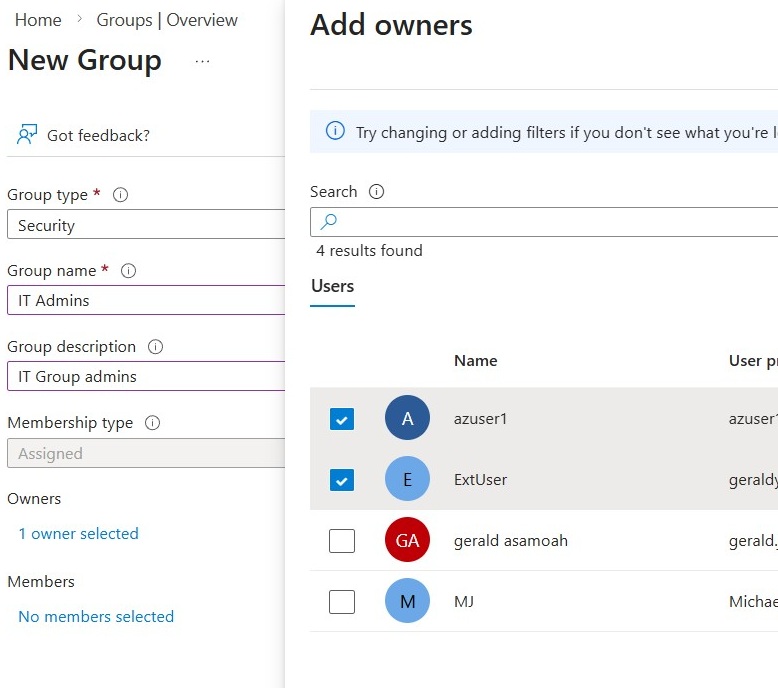This screenshot has height=688, width=778.
Task: Click the '1 owner selected' link
Action: pyautogui.click(x=78, y=534)
